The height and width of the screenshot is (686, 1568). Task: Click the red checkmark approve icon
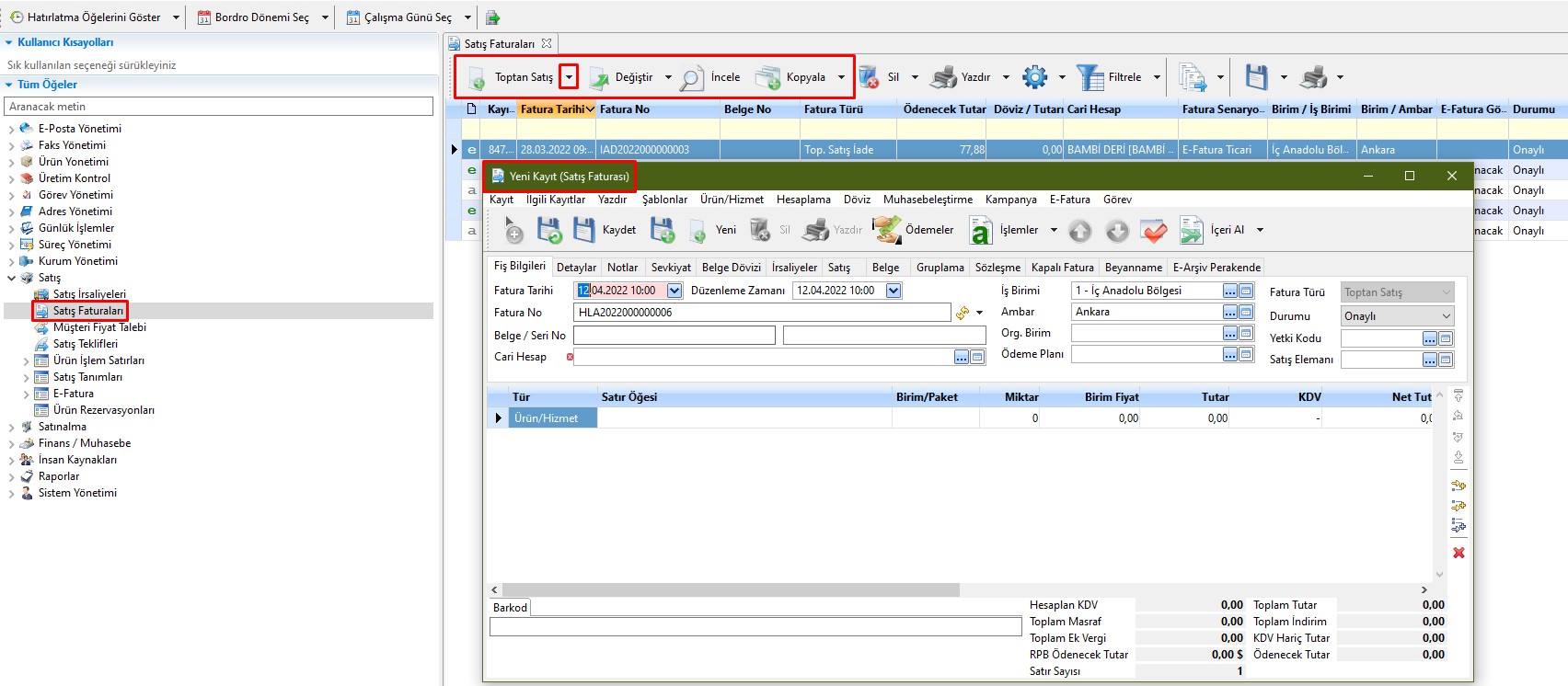click(1153, 231)
